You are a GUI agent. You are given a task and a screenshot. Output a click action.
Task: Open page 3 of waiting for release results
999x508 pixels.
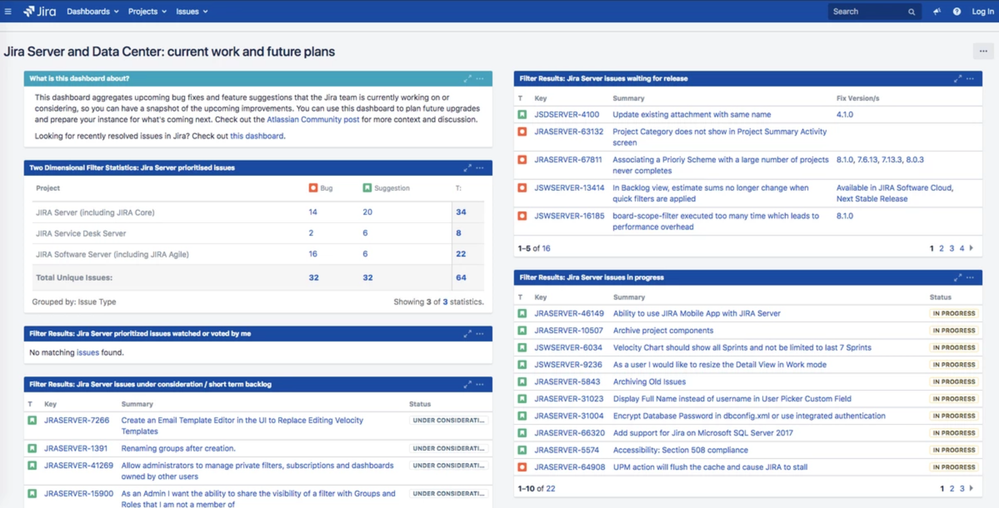point(952,249)
